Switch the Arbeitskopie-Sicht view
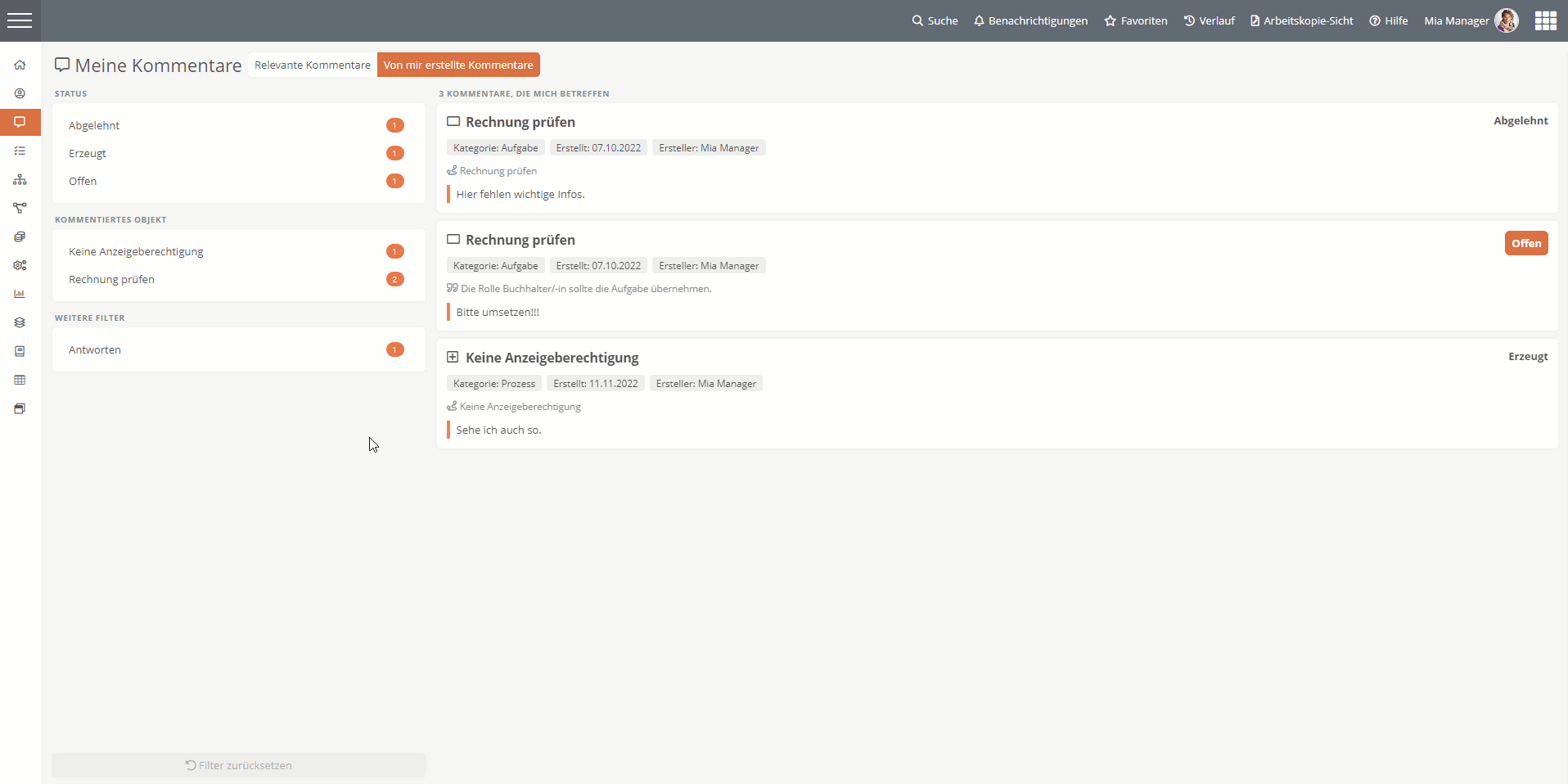1568x784 pixels. (x=1301, y=20)
